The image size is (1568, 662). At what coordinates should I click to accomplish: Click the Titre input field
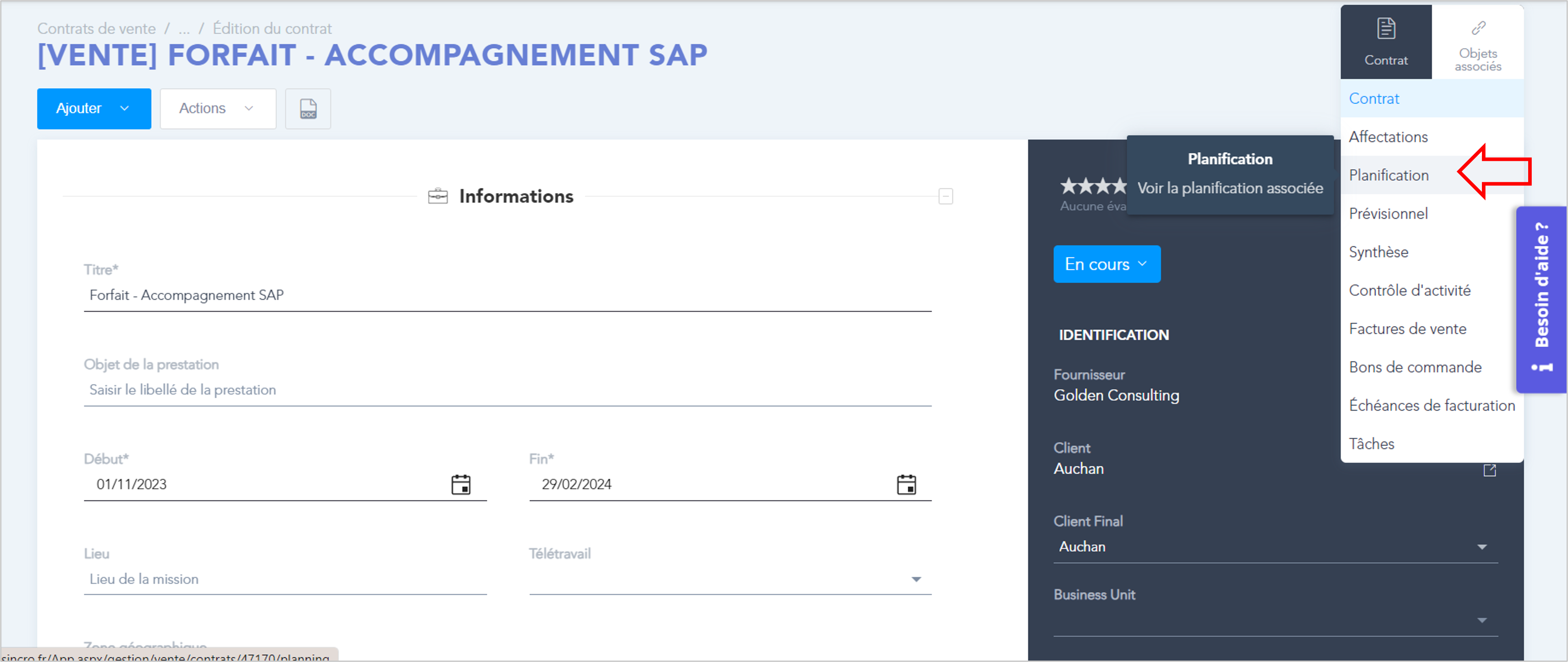coord(508,295)
